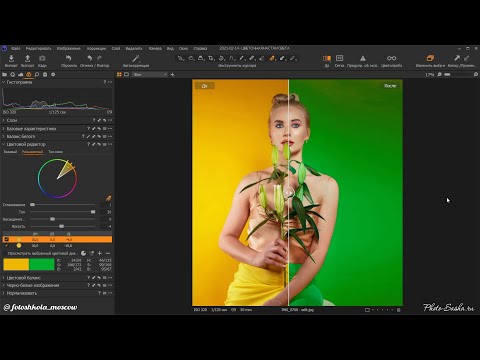
Task: Switch to the Расширенный color editor tab
Action: click(32, 152)
